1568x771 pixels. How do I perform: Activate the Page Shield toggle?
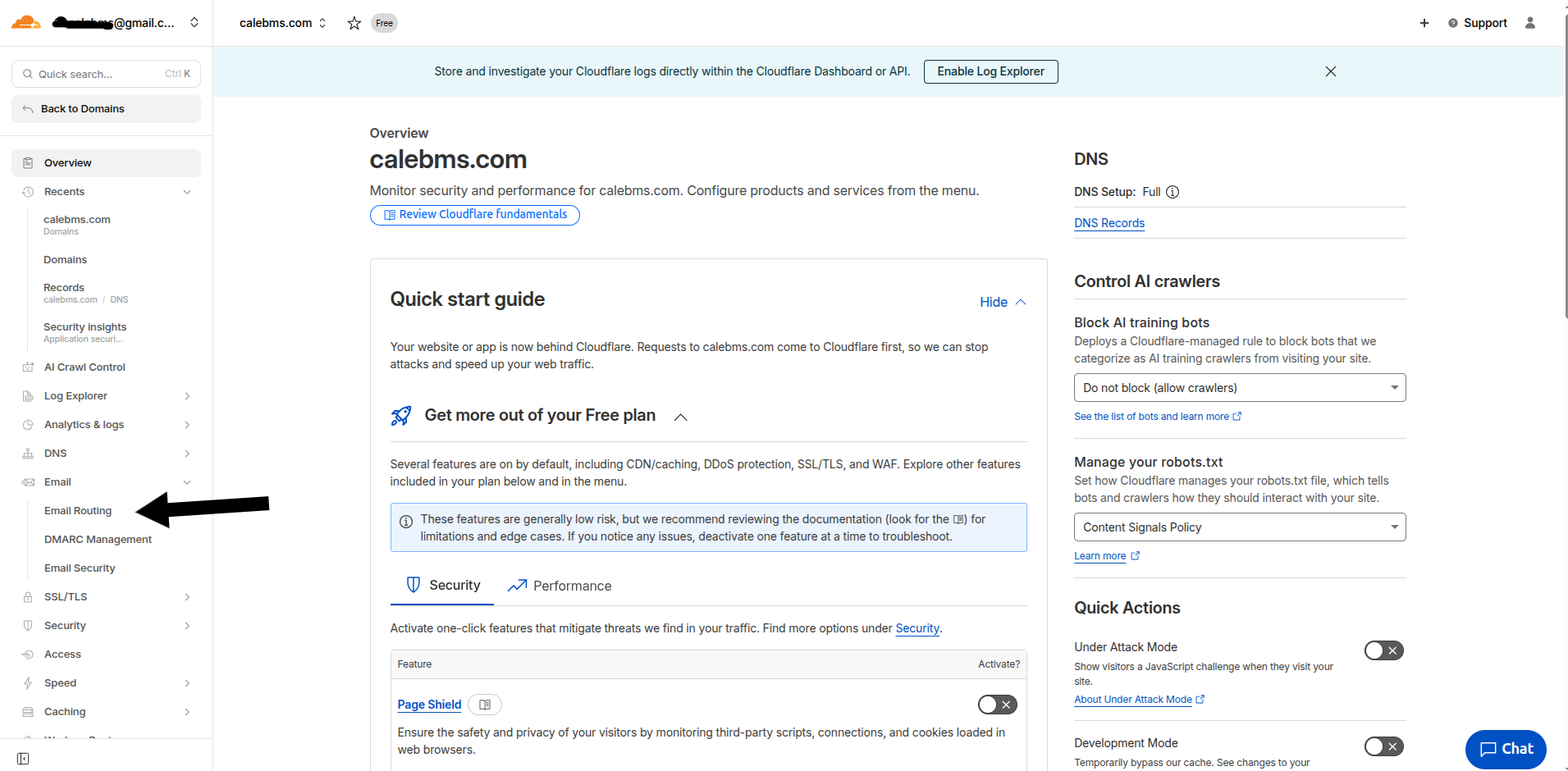998,705
